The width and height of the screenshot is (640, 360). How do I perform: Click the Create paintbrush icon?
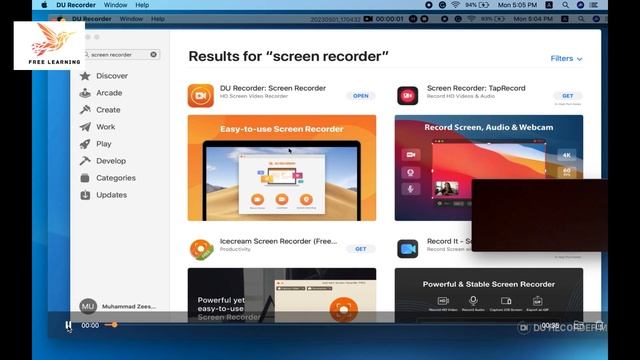pyautogui.click(x=85, y=110)
